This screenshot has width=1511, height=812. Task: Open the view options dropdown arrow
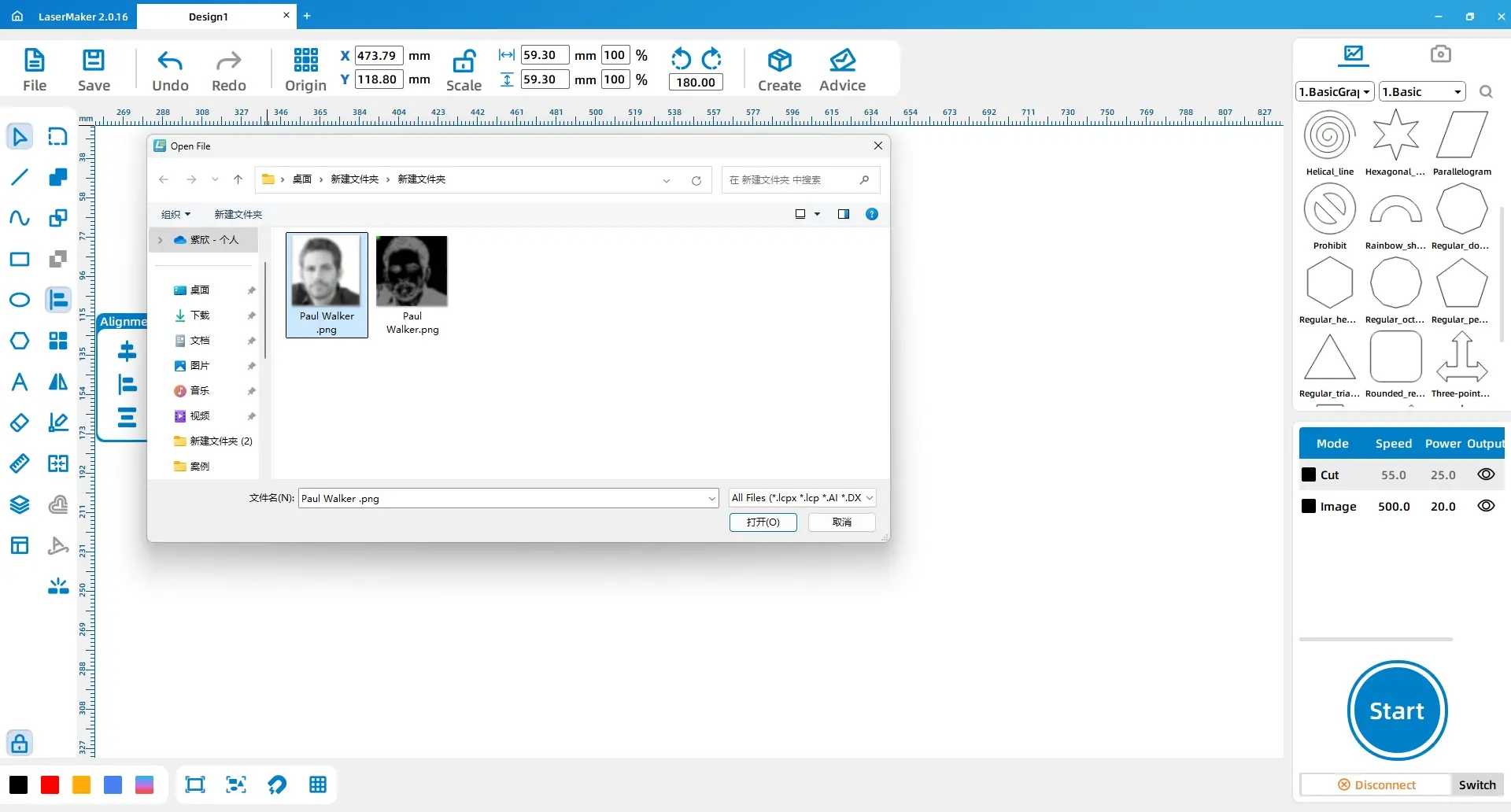tap(817, 214)
